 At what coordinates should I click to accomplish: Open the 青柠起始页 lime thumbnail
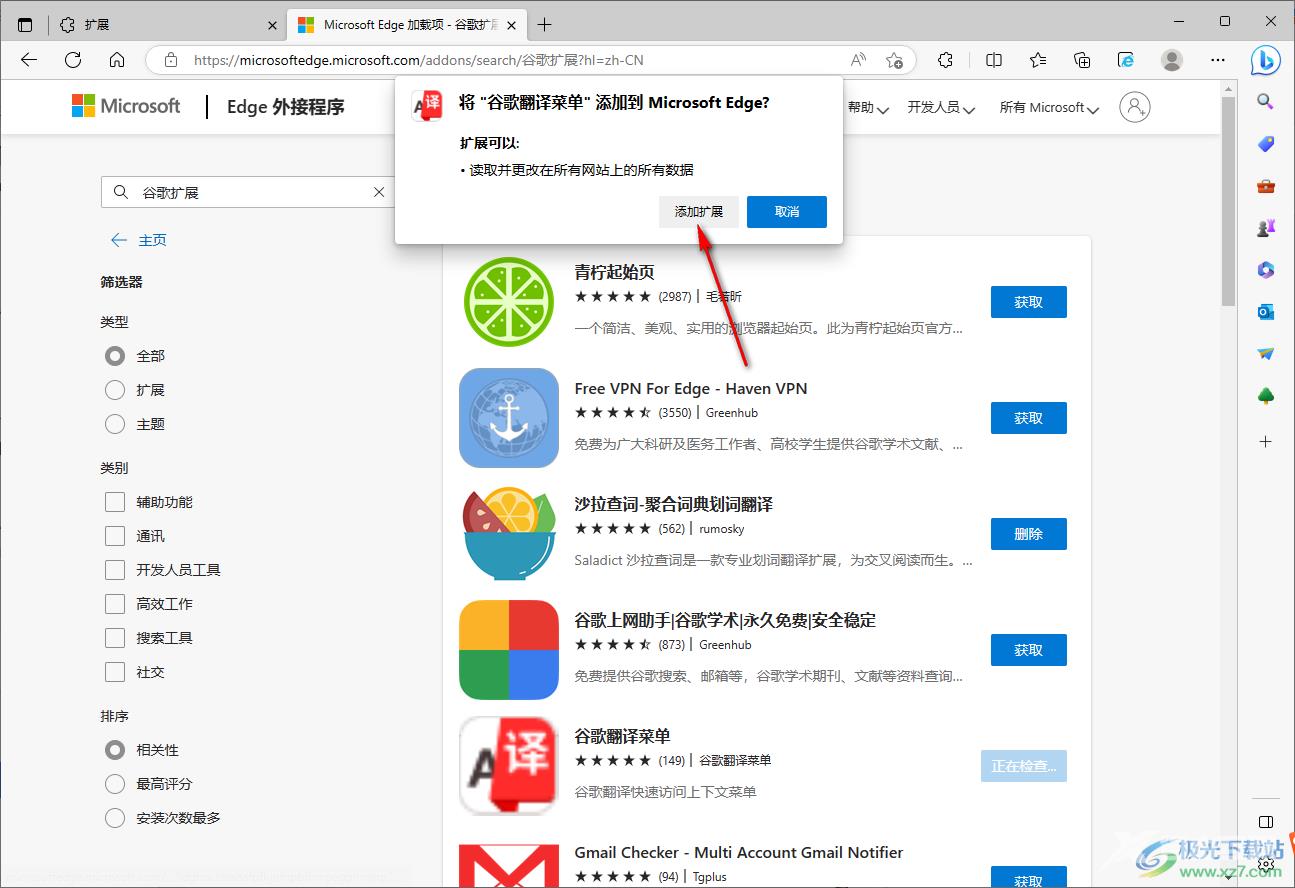click(509, 302)
